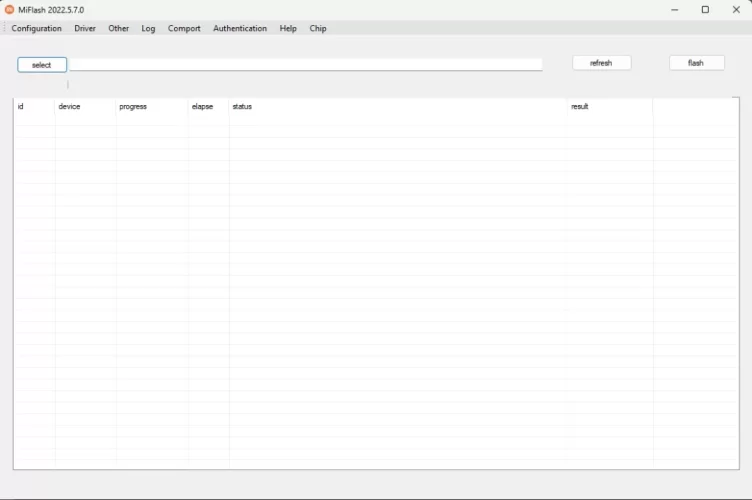Open the Help menu
752x500 pixels.
288,29
